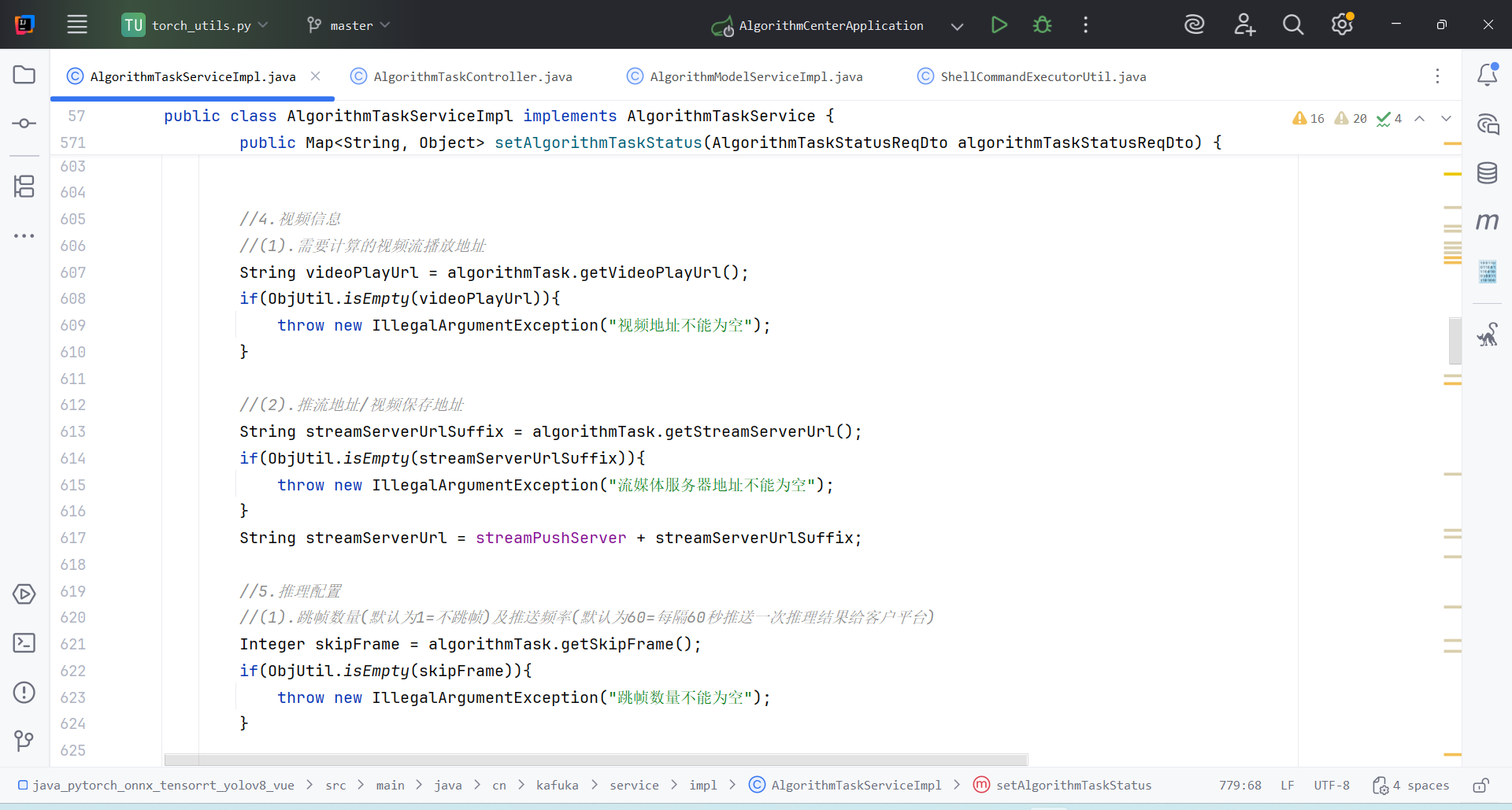Debug AlgorithmCenterApplication with bug icon

tap(1042, 25)
